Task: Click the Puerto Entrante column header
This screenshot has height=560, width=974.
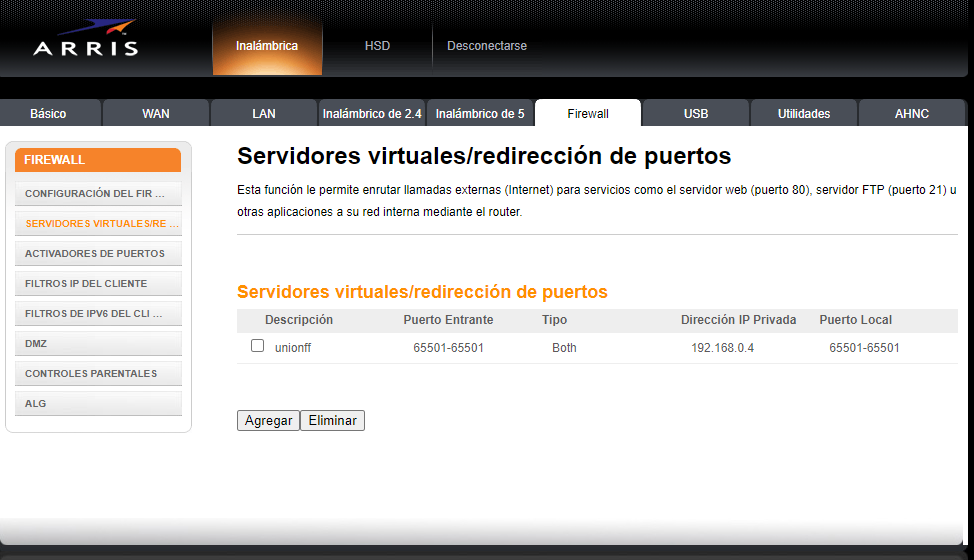Action: tap(448, 320)
